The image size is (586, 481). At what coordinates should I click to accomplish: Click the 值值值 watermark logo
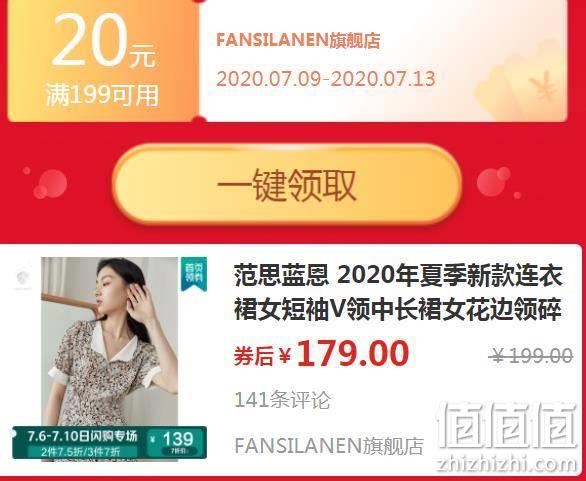tap(507, 425)
